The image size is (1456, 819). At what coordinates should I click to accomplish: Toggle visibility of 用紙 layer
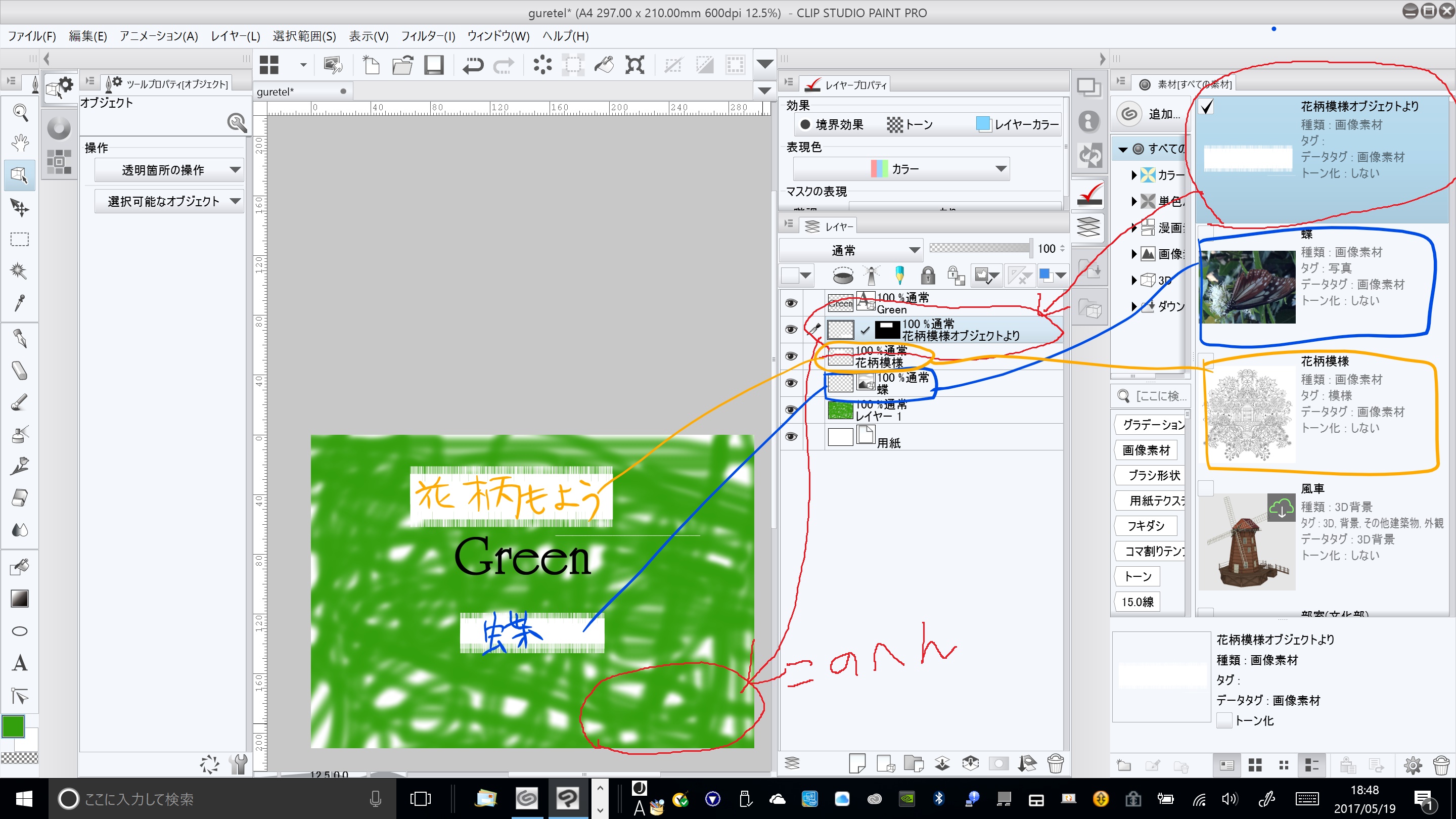791,437
